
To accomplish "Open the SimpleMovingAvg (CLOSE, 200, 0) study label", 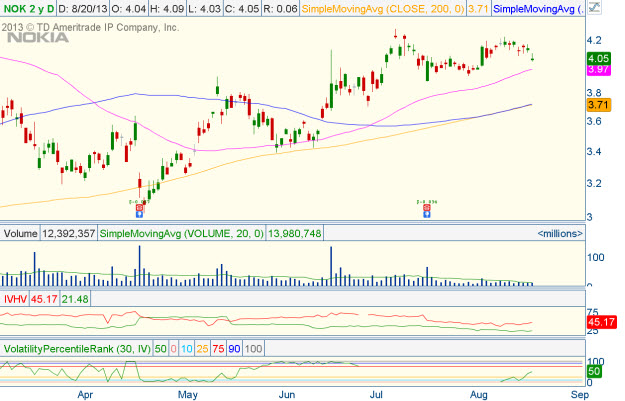I will 354,9.
